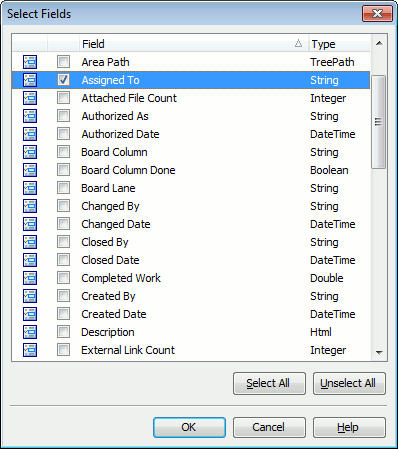Viewport: 398px width, 449px height.
Task: Sort by the Field column header
Action: [193, 44]
